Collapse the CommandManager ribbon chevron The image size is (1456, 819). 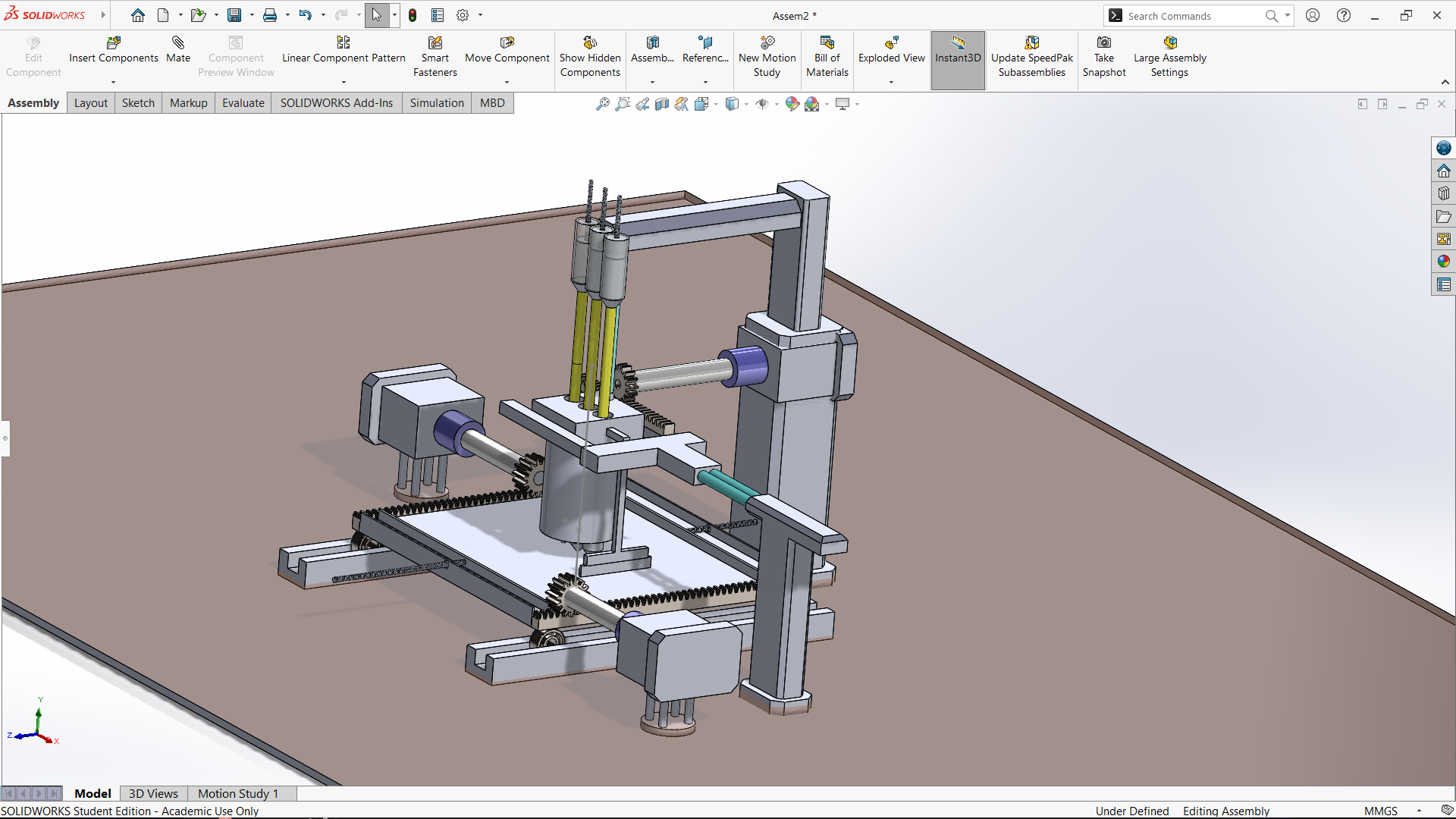tap(1445, 82)
